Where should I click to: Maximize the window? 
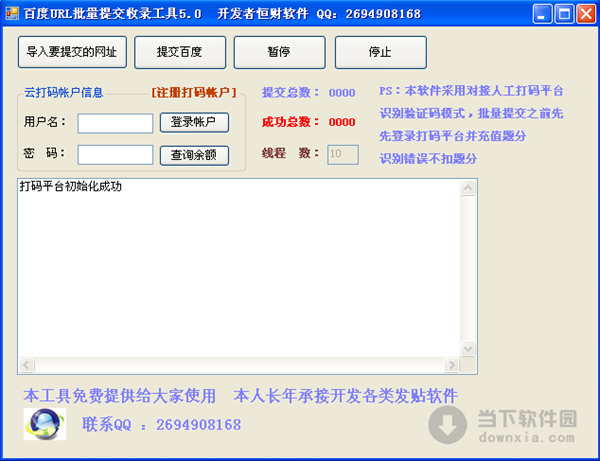pos(564,14)
